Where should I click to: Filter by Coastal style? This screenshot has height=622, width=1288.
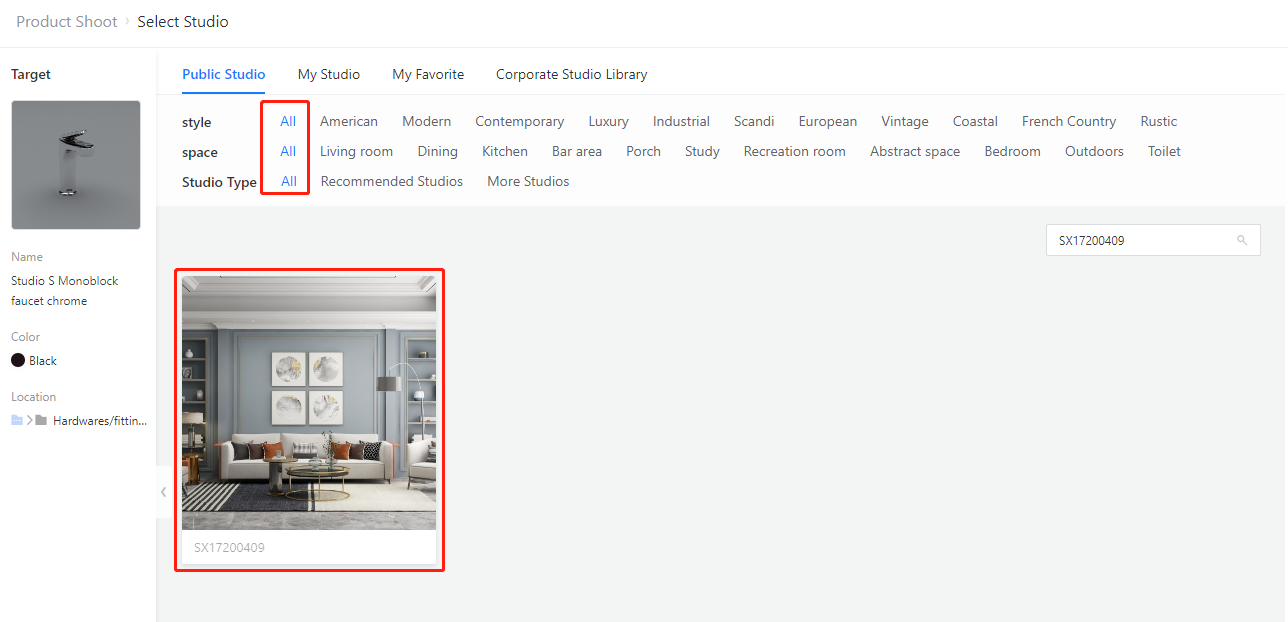(975, 121)
